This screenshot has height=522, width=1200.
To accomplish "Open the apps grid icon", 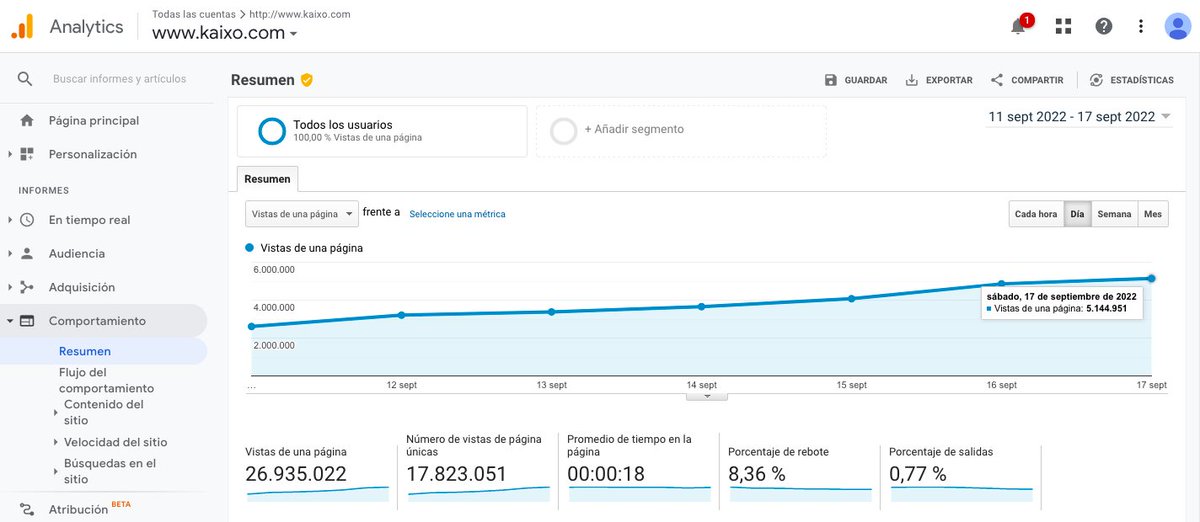I will coord(1063,26).
